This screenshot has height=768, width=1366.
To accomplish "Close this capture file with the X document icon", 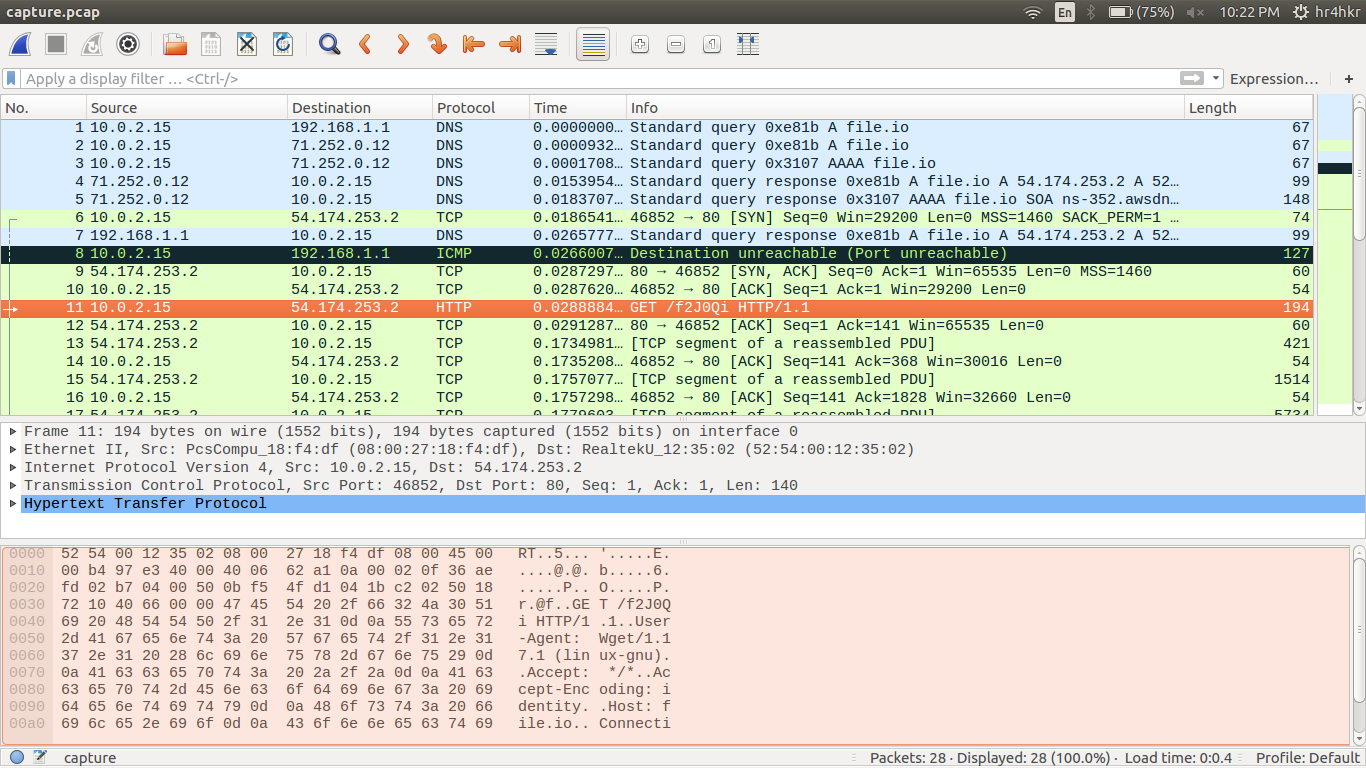I will pyautogui.click(x=247, y=44).
